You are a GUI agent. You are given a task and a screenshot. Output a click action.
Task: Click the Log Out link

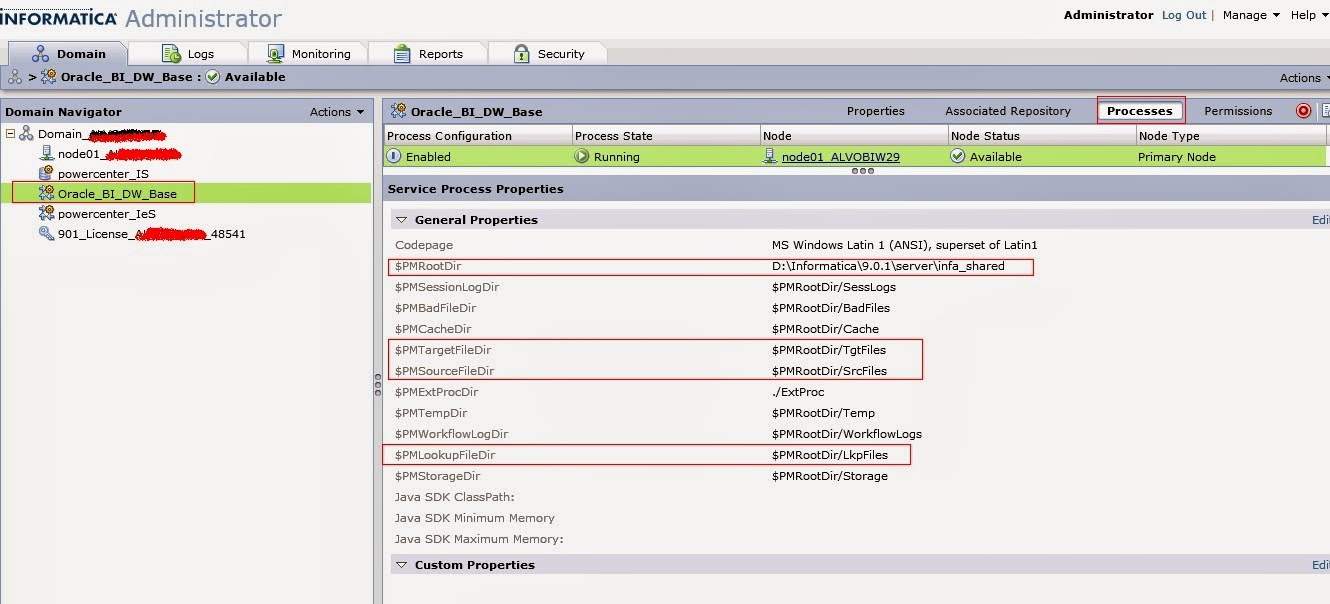(1184, 15)
